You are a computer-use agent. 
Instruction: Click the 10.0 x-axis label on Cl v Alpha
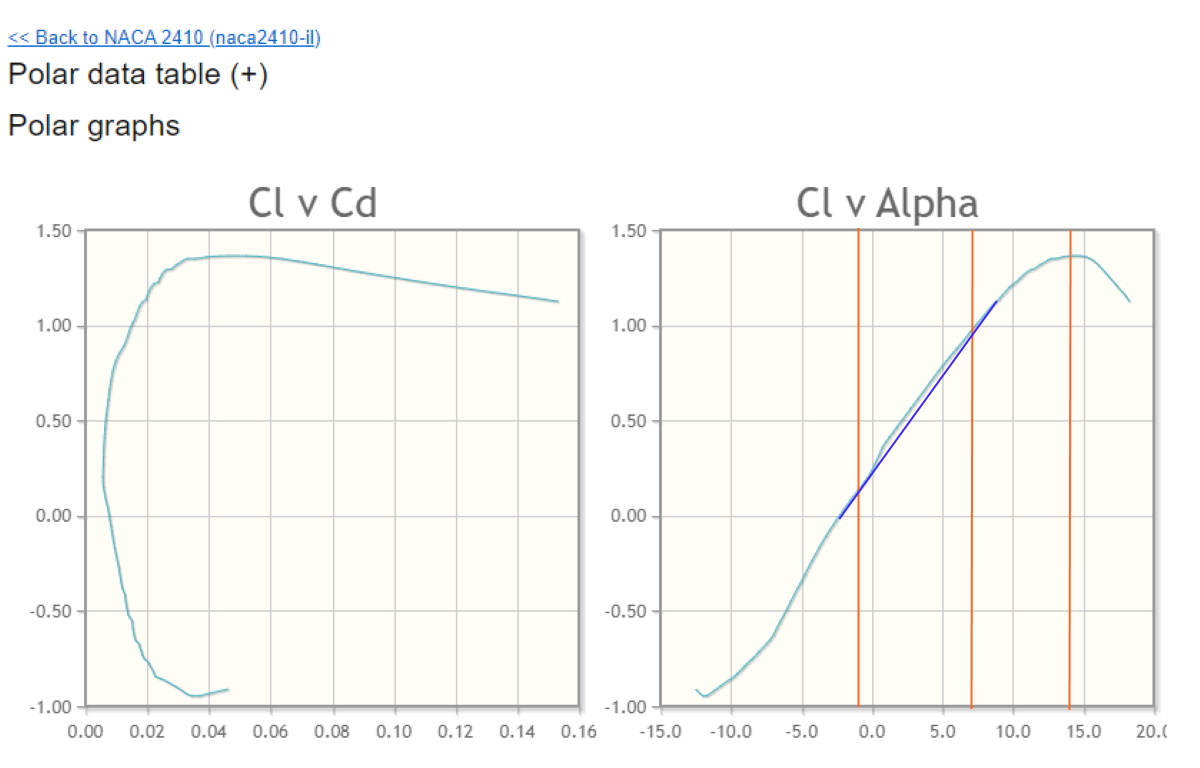(1013, 731)
